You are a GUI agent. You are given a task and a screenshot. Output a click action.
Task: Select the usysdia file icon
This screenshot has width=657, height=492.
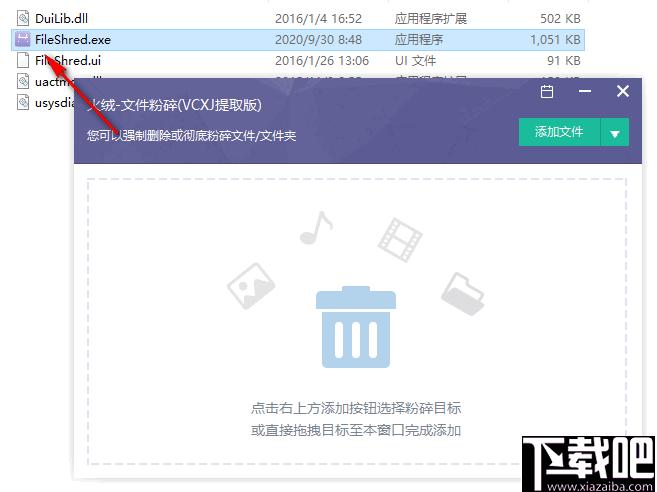click(23, 102)
